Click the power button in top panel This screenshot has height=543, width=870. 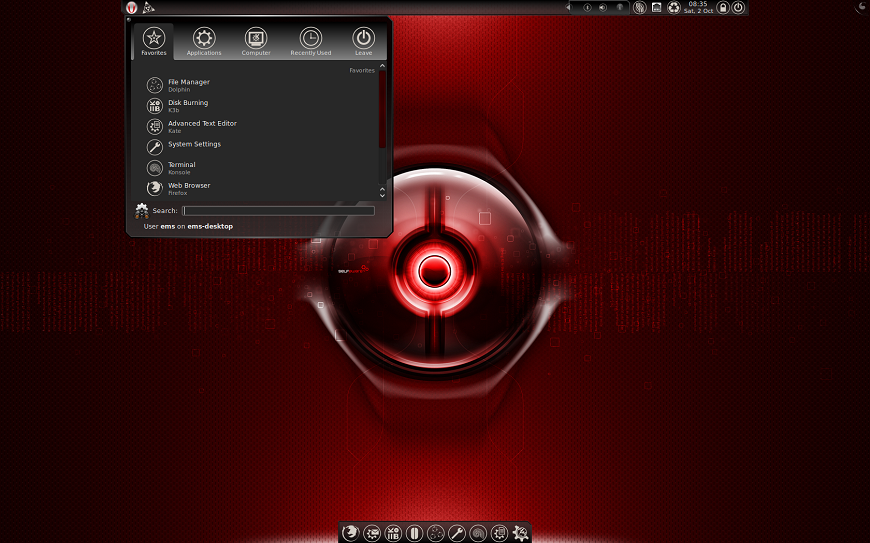pos(738,8)
